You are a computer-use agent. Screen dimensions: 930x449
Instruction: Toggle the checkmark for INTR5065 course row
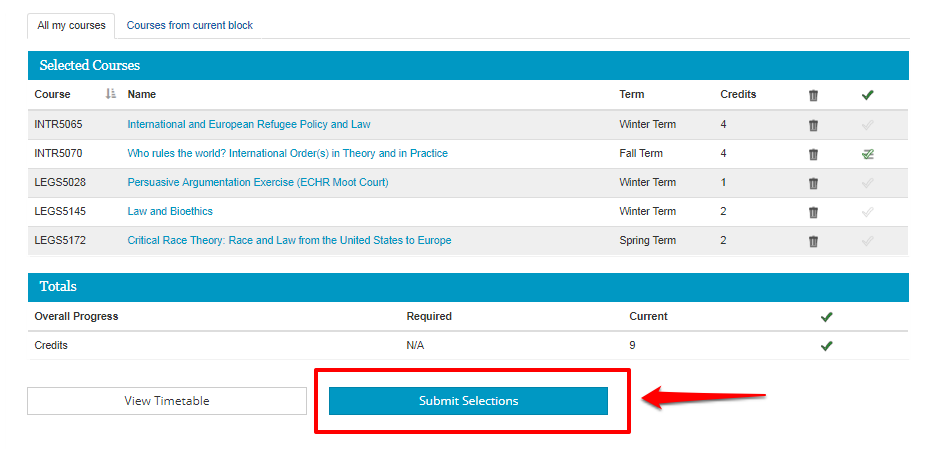pos(867,125)
